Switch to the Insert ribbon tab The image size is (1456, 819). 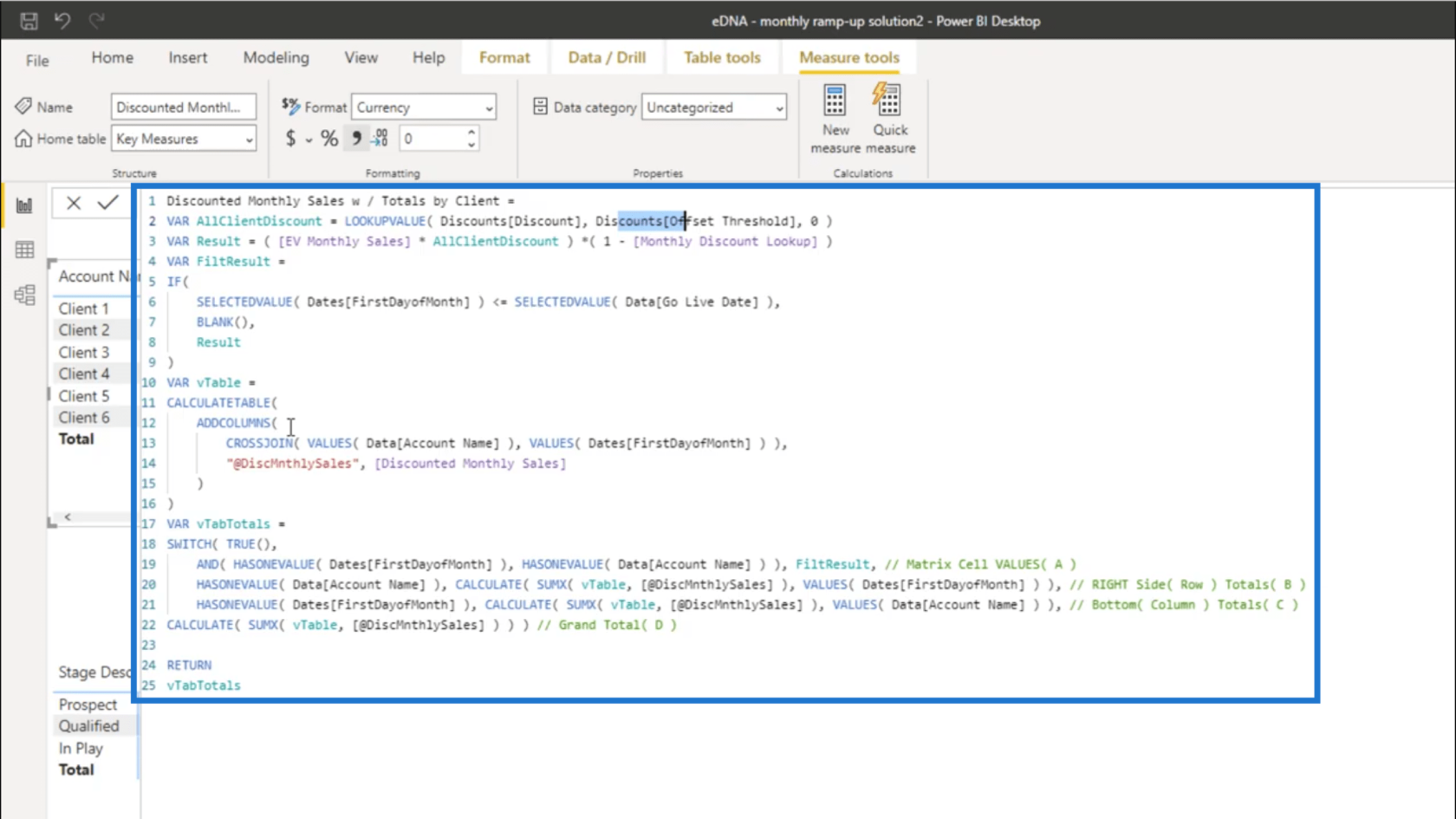[x=188, y=57]
